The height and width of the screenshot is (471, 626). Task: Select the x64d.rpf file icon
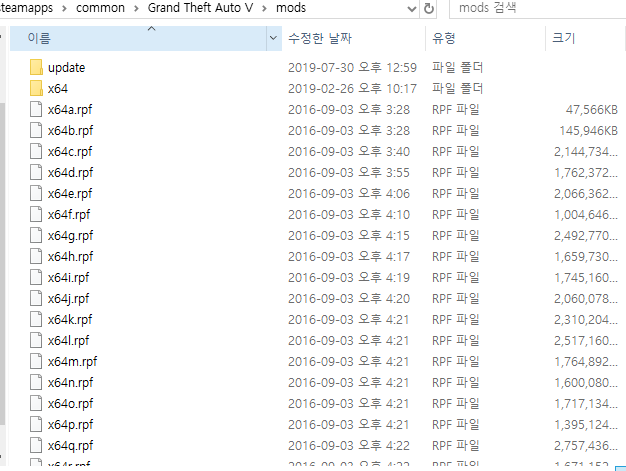[x=36, y=172]
